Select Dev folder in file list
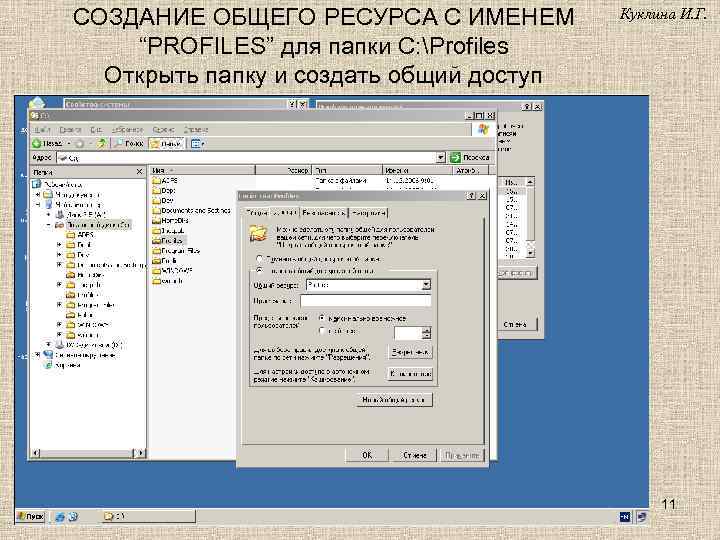720x540 pixels. pos(163,200)
